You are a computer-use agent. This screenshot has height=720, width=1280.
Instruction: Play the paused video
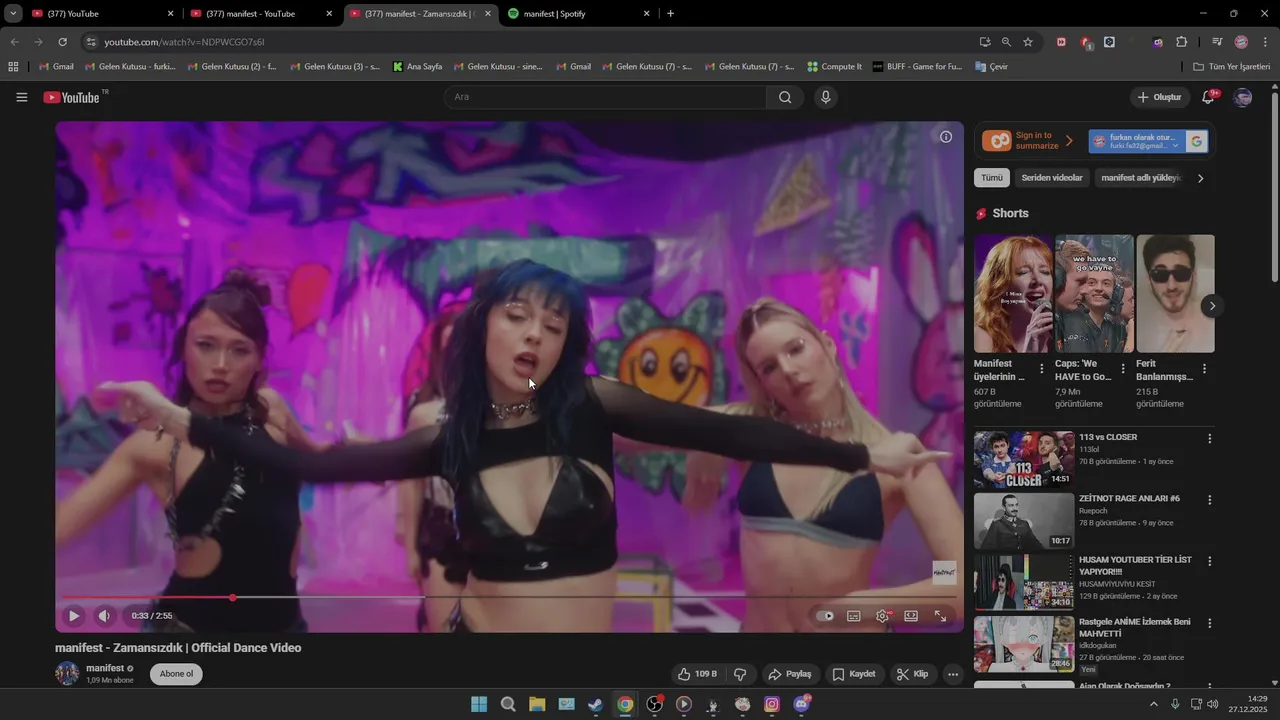pos(74,616)
